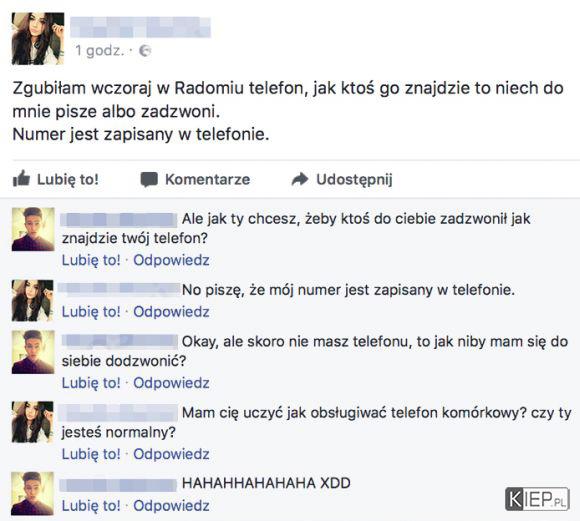
Task: Click Odpowiedz under 'siebie dodzwonić?' comment
Action: click(171, 383)
